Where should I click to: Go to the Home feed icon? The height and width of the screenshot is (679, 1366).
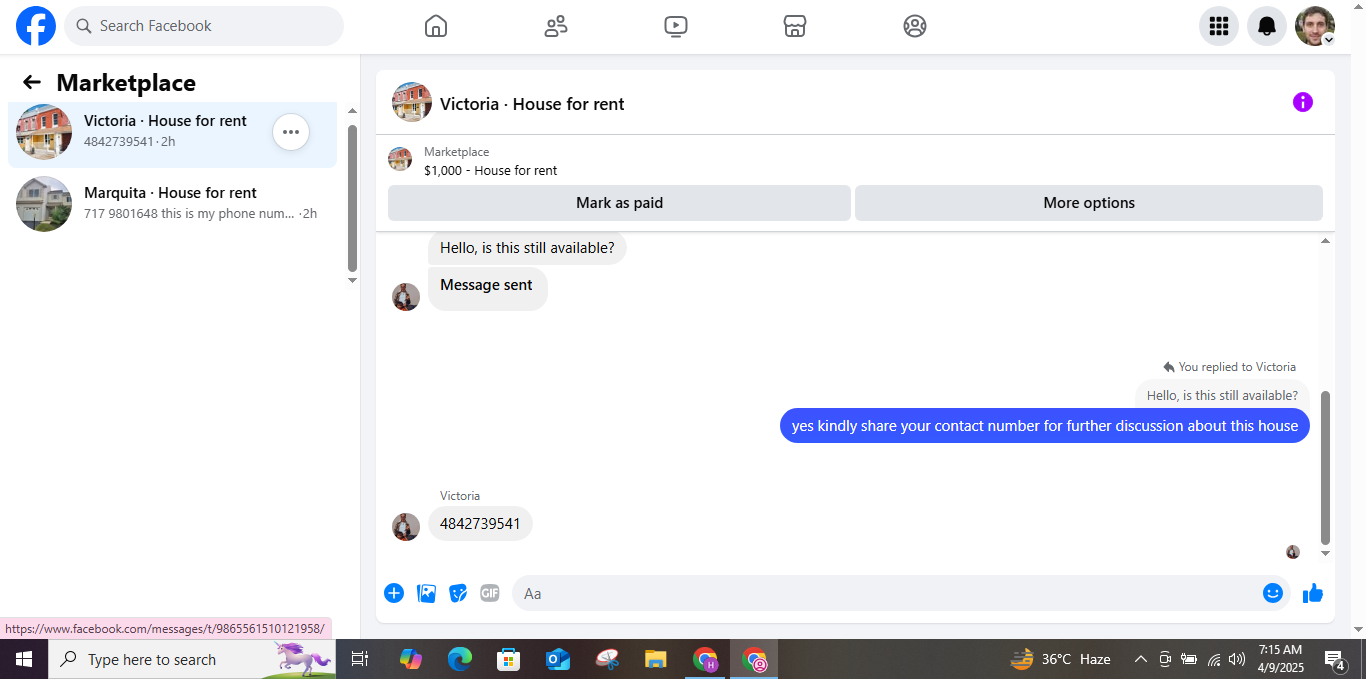click(436, 26)
